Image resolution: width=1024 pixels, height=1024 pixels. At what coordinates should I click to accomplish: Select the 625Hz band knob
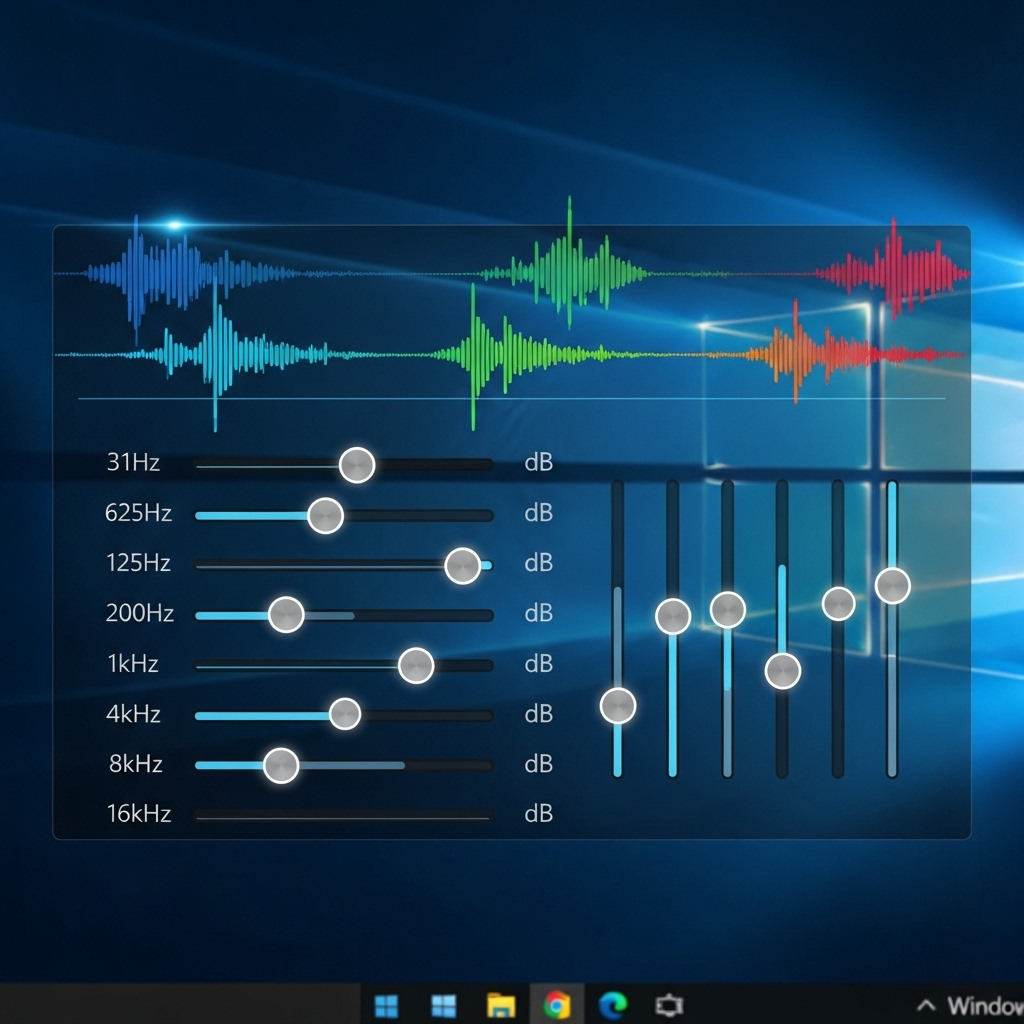(x=327, y=514)
